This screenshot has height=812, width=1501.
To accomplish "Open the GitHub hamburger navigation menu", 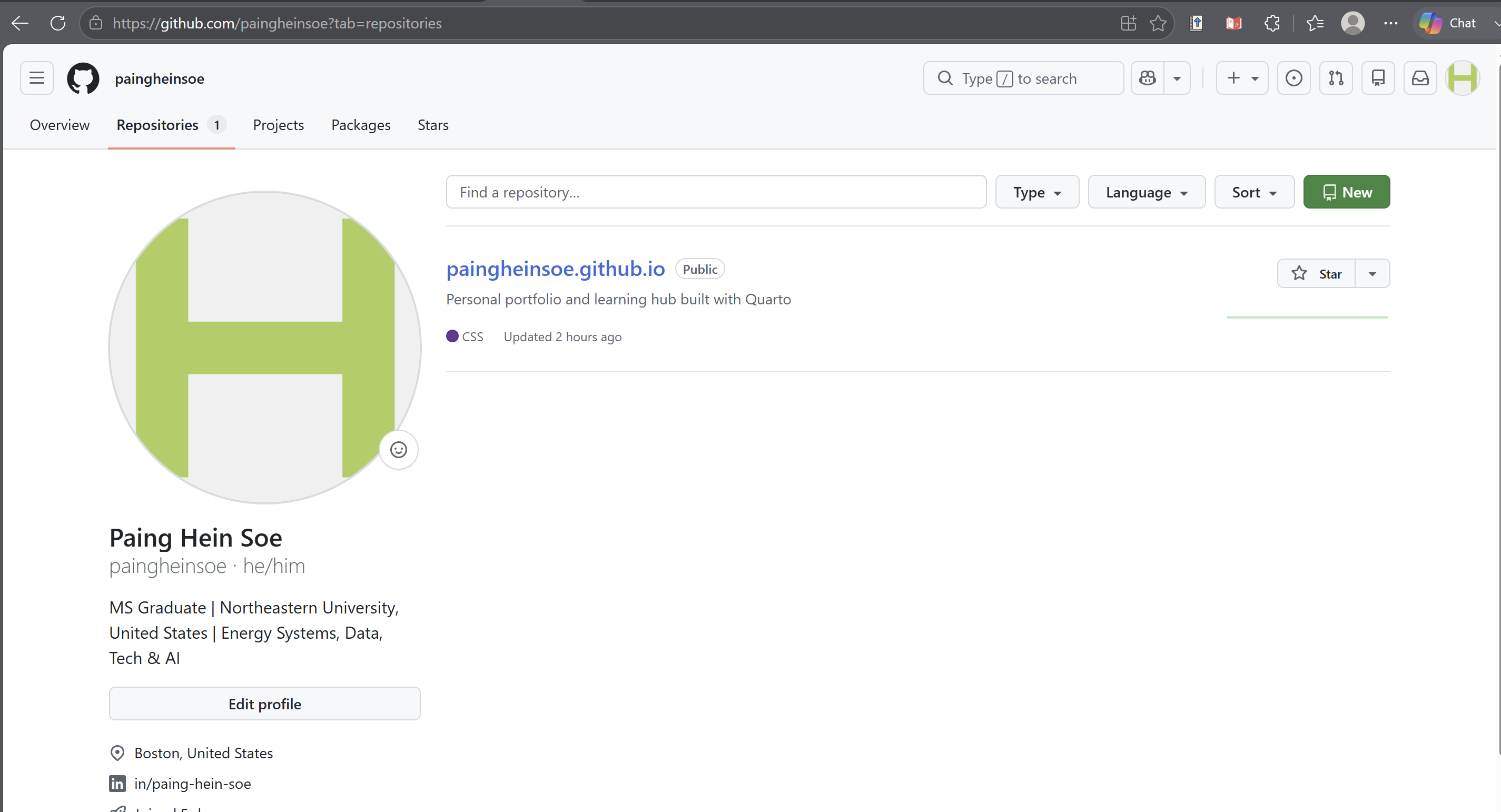I will 37,78.
